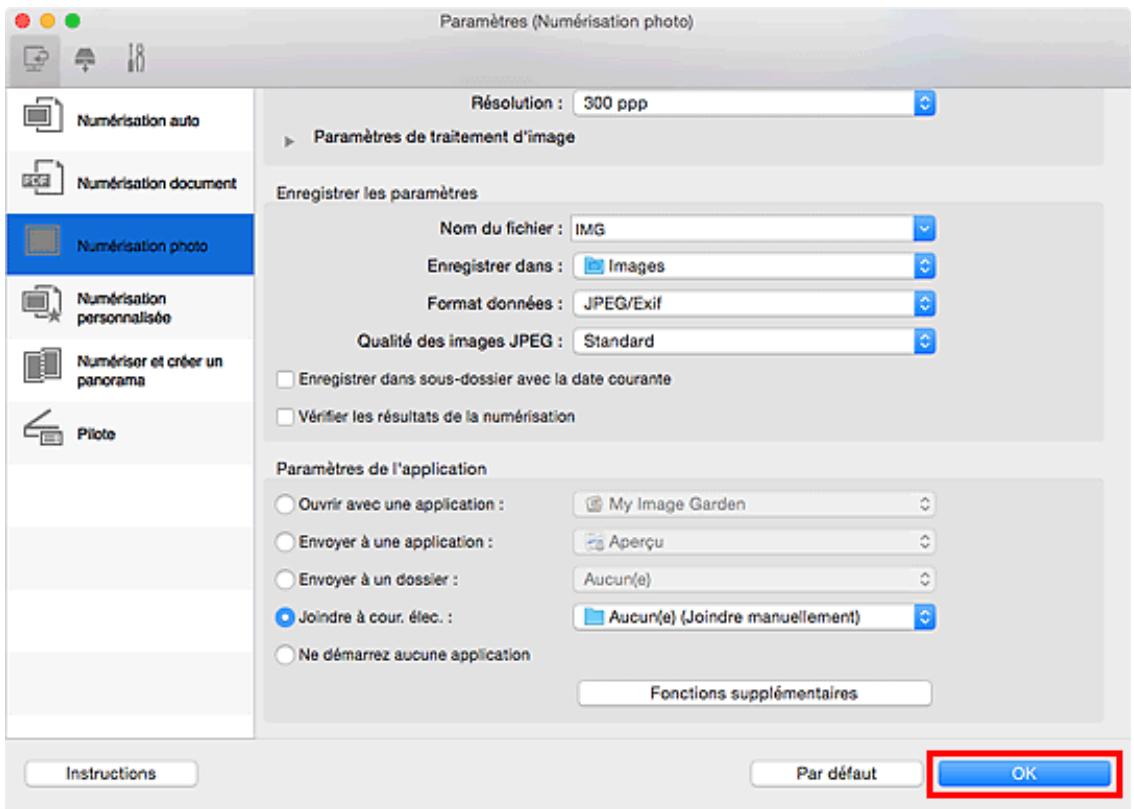
Task: Click the Fonctions supplémentaires button
Action: click(x=754, y=693)
